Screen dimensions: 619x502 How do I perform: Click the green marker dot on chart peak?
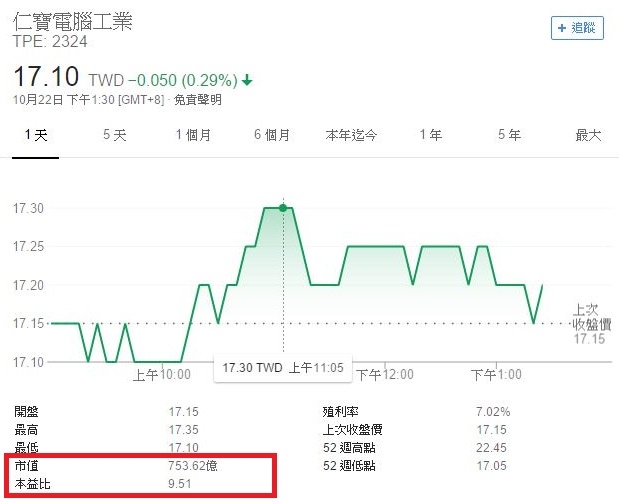coord(283,208)
